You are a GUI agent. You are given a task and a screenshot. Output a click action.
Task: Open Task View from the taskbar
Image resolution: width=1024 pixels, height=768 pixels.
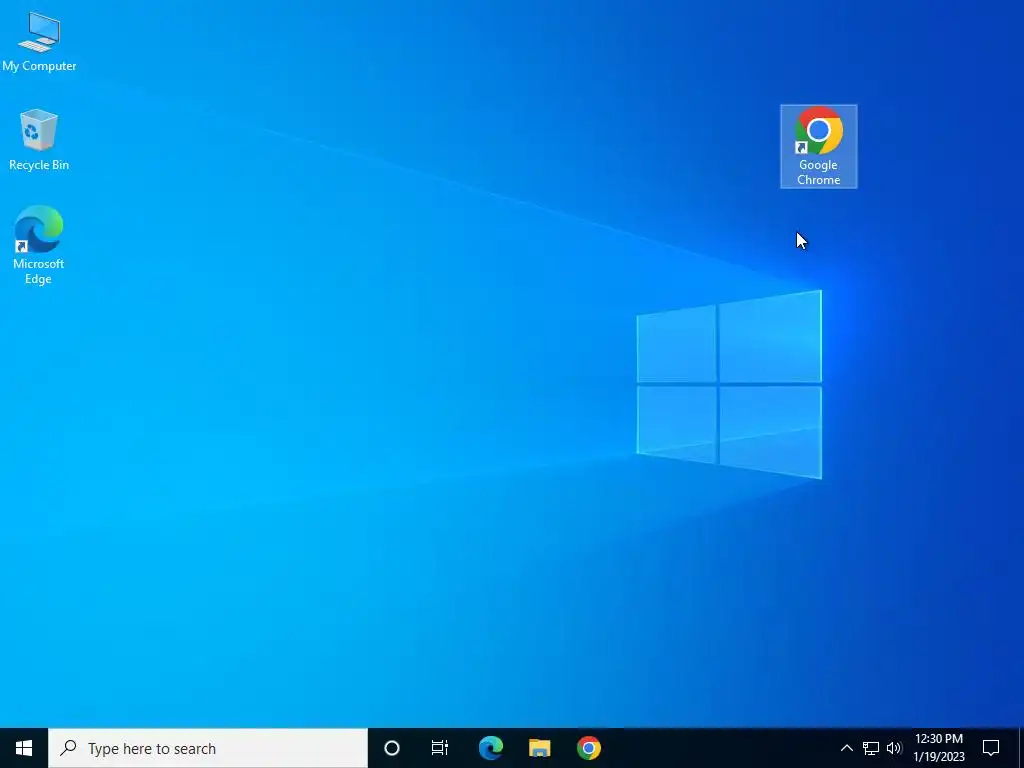click(440, 748)
